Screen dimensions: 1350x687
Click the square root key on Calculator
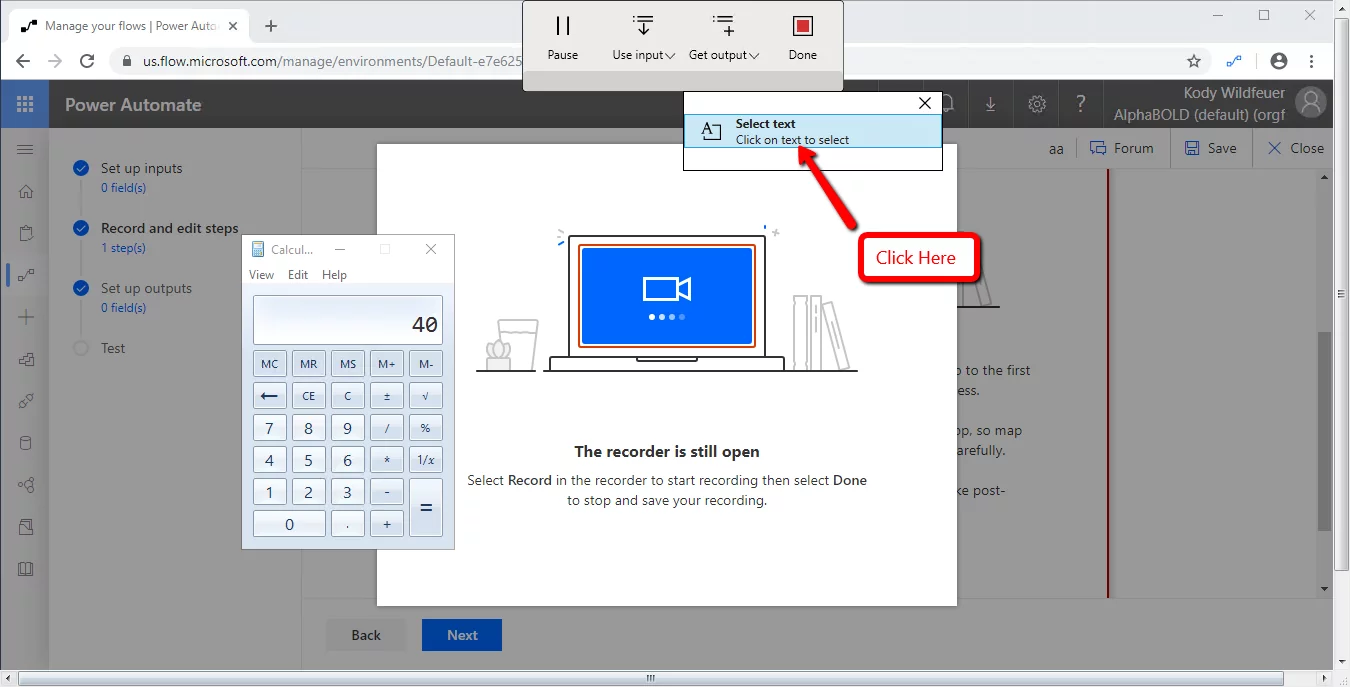(x=426, y=396)
